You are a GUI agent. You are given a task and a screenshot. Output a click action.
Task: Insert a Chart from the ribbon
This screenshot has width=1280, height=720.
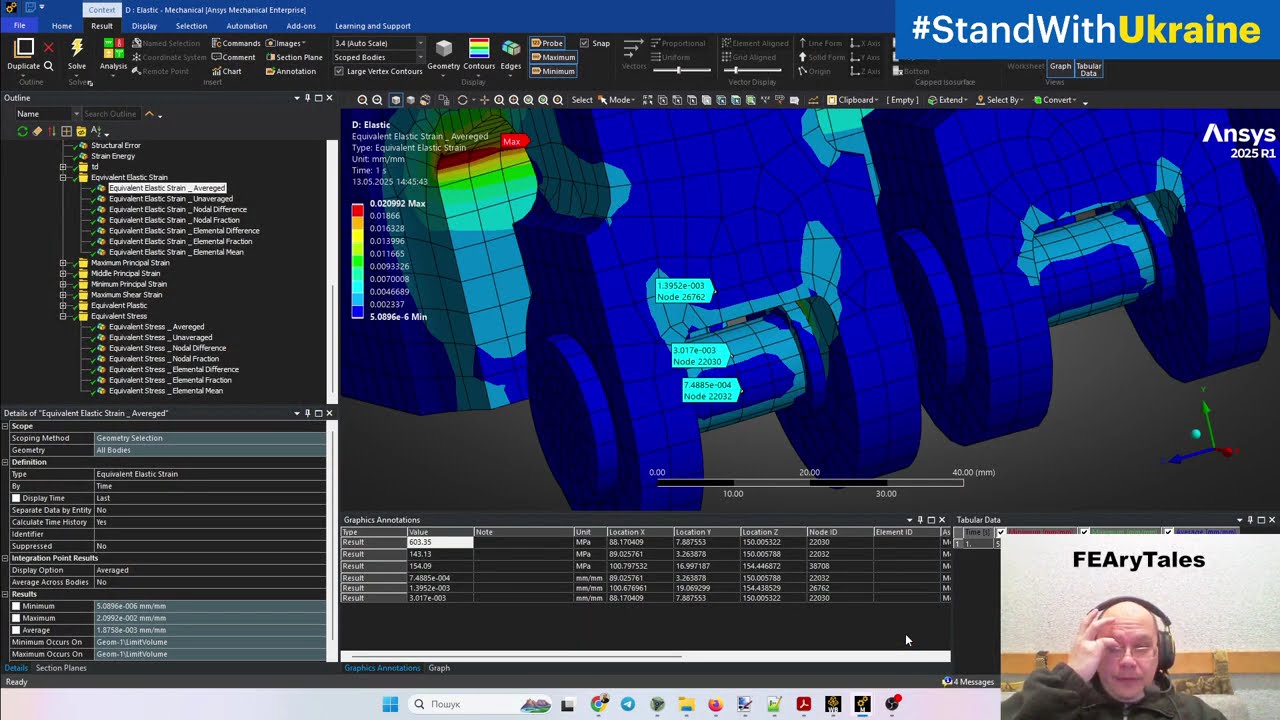coord(227,71)
